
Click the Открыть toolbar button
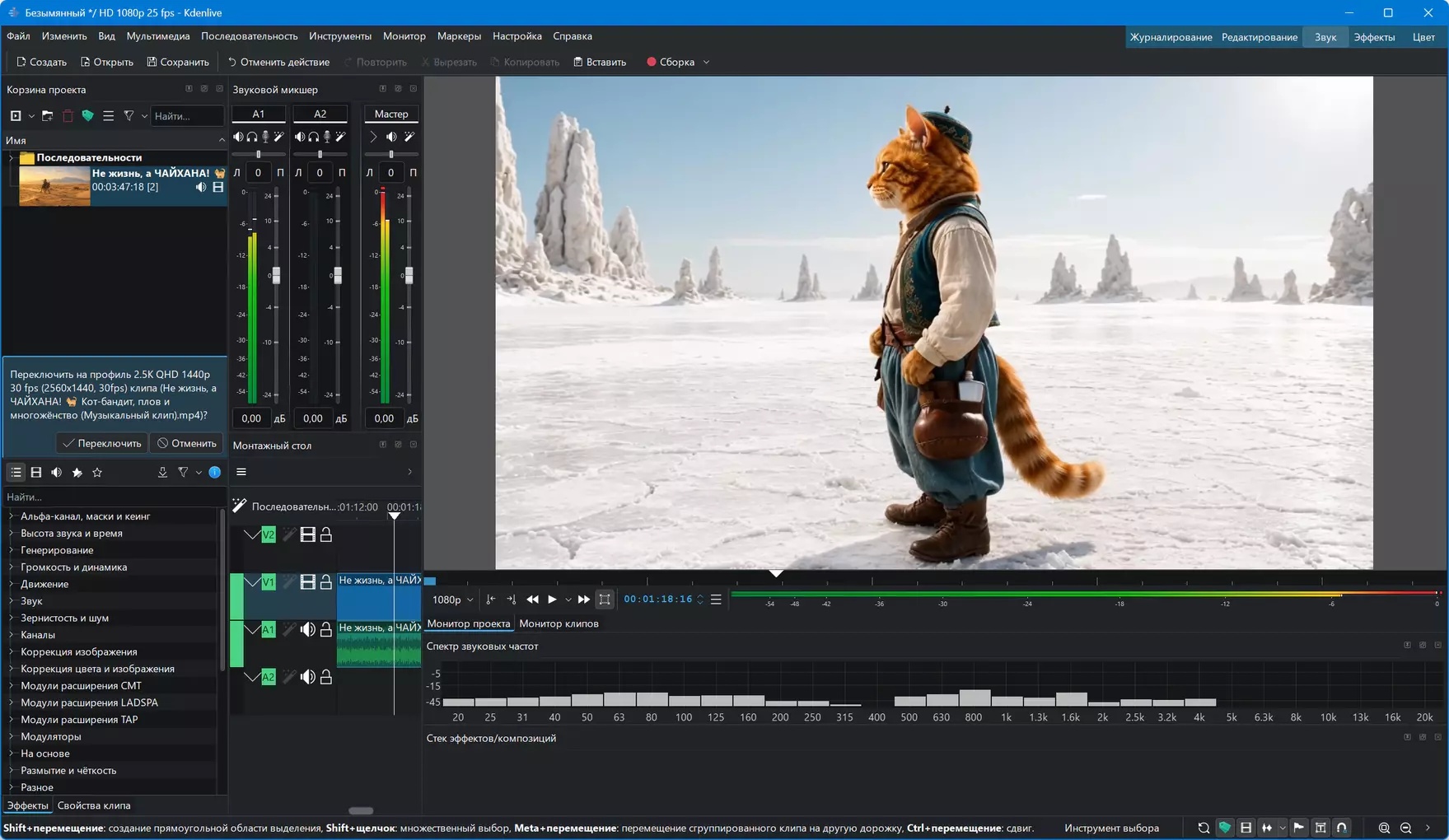point(107,62)
